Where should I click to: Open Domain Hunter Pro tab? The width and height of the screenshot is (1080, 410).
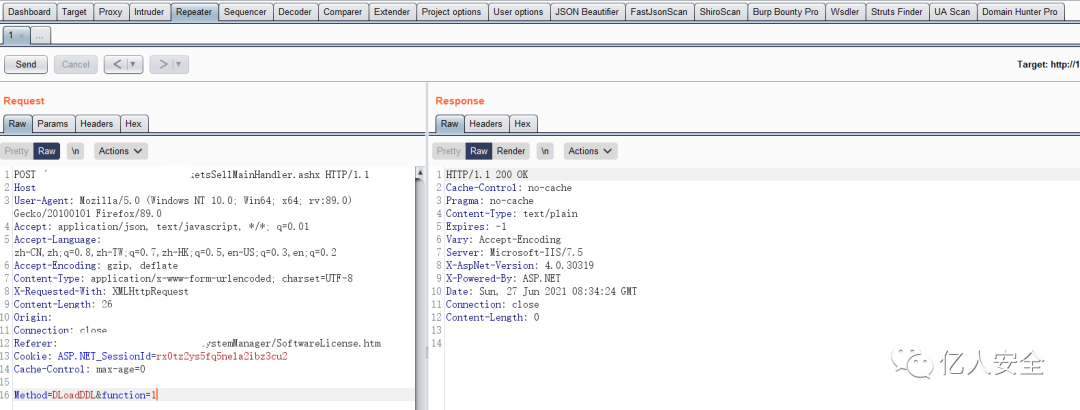pos(1019,12)
